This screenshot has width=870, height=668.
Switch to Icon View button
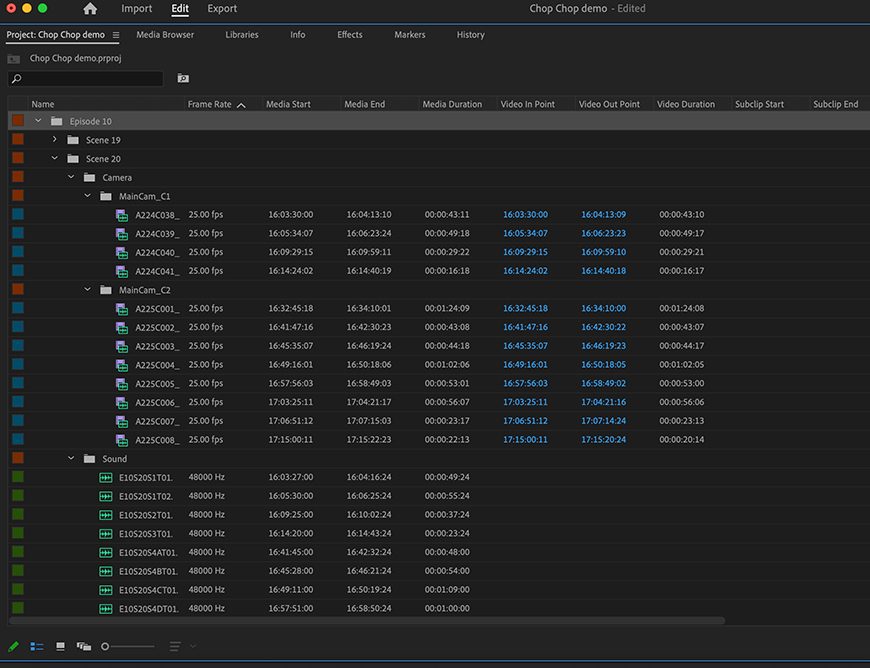(60, 646)
